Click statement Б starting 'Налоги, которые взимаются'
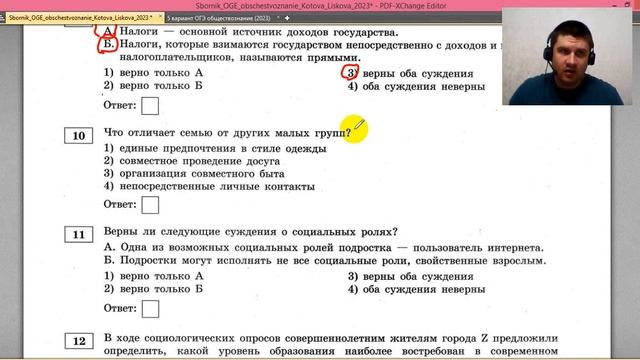Image resolution: width=640 pixels, height=360 pixels. (x=300, y=51)
